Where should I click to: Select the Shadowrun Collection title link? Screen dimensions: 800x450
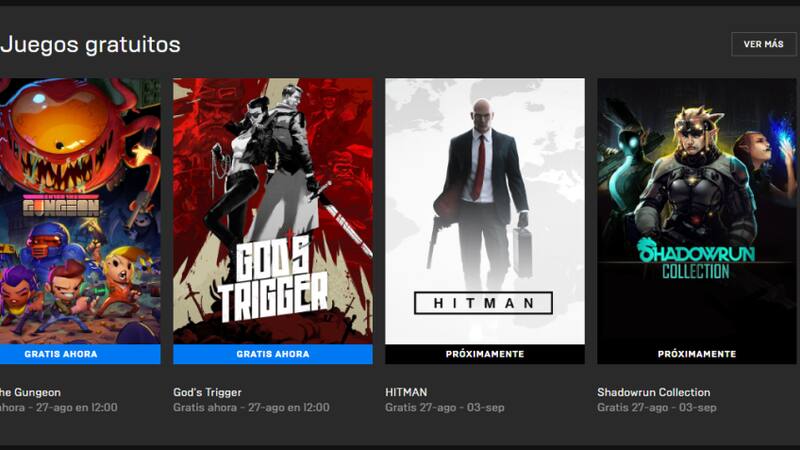tap(654, 392)
